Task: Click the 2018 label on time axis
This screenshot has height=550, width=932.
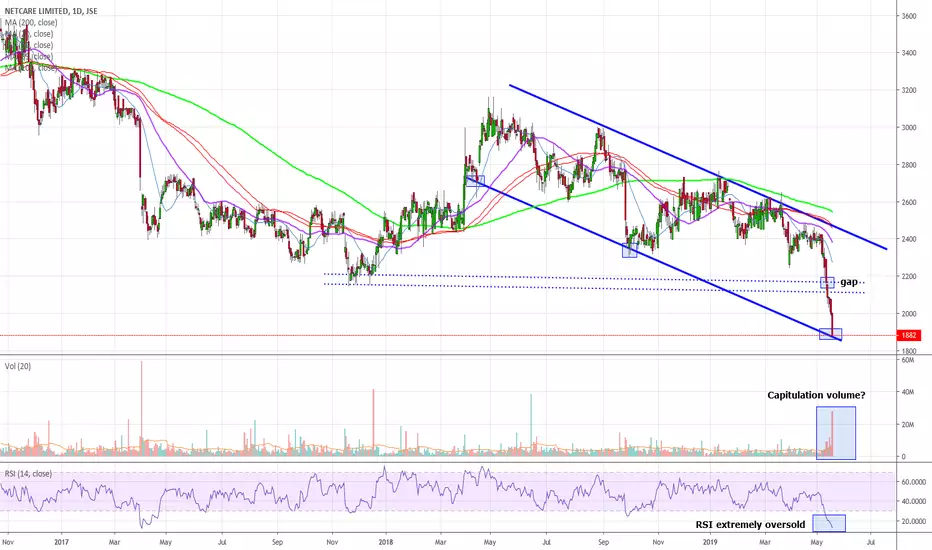Action: coord(385,542)
